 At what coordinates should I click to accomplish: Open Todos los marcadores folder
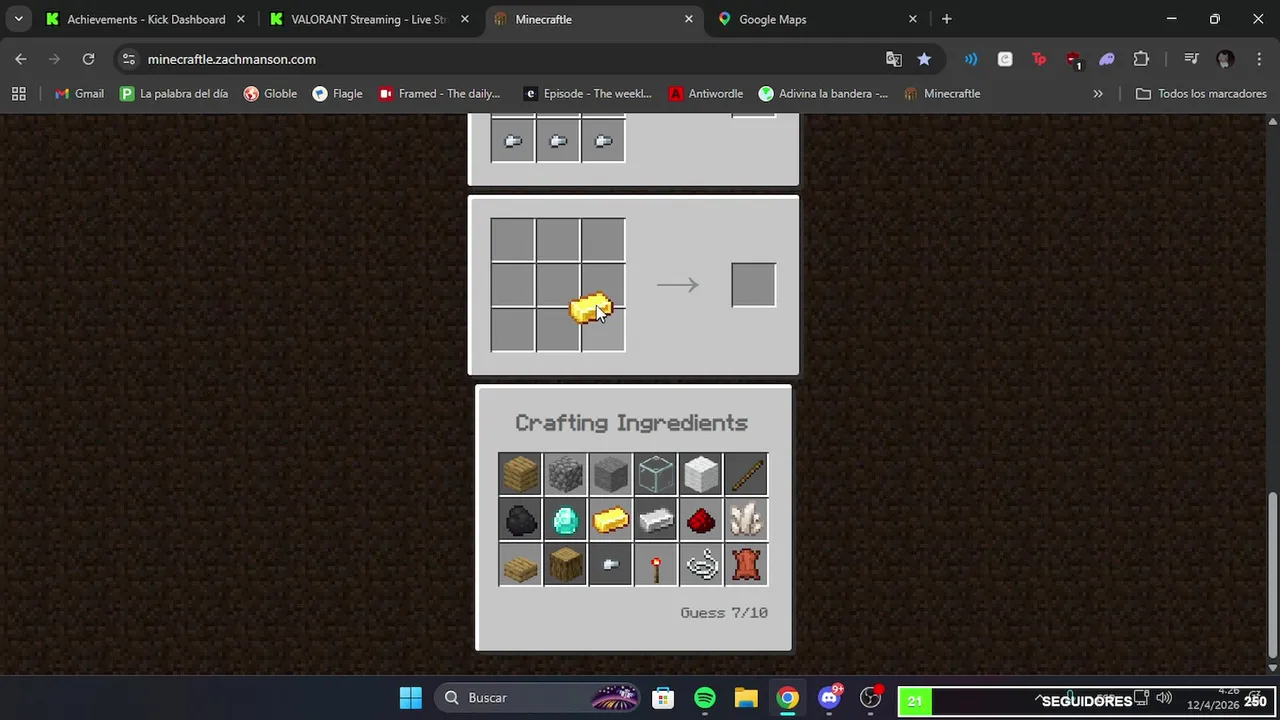1201,93
